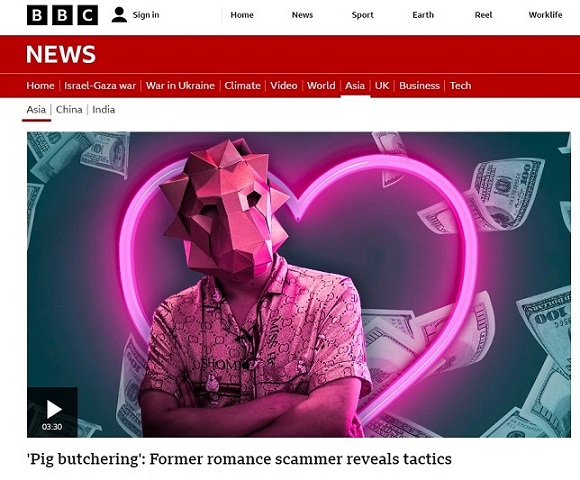580x480 pixels.
Task: Click the Sign in user icon
Action: coord(119,15)
